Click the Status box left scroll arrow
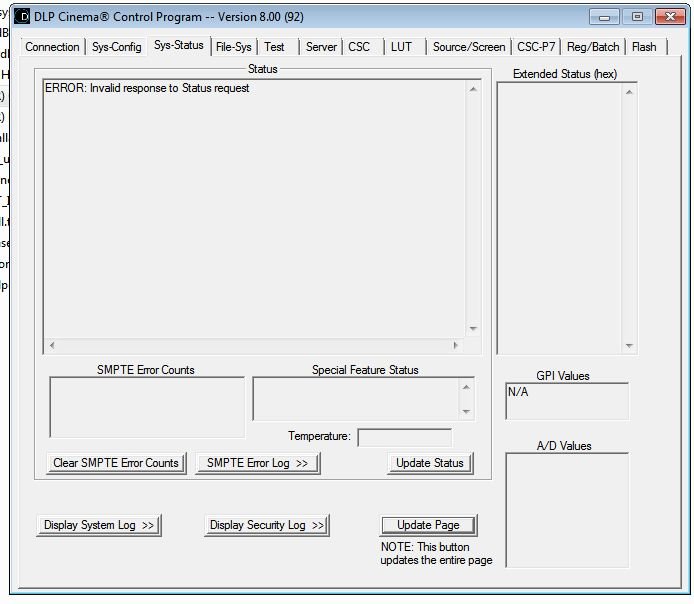Screen dimensions: 694x604 52,345
